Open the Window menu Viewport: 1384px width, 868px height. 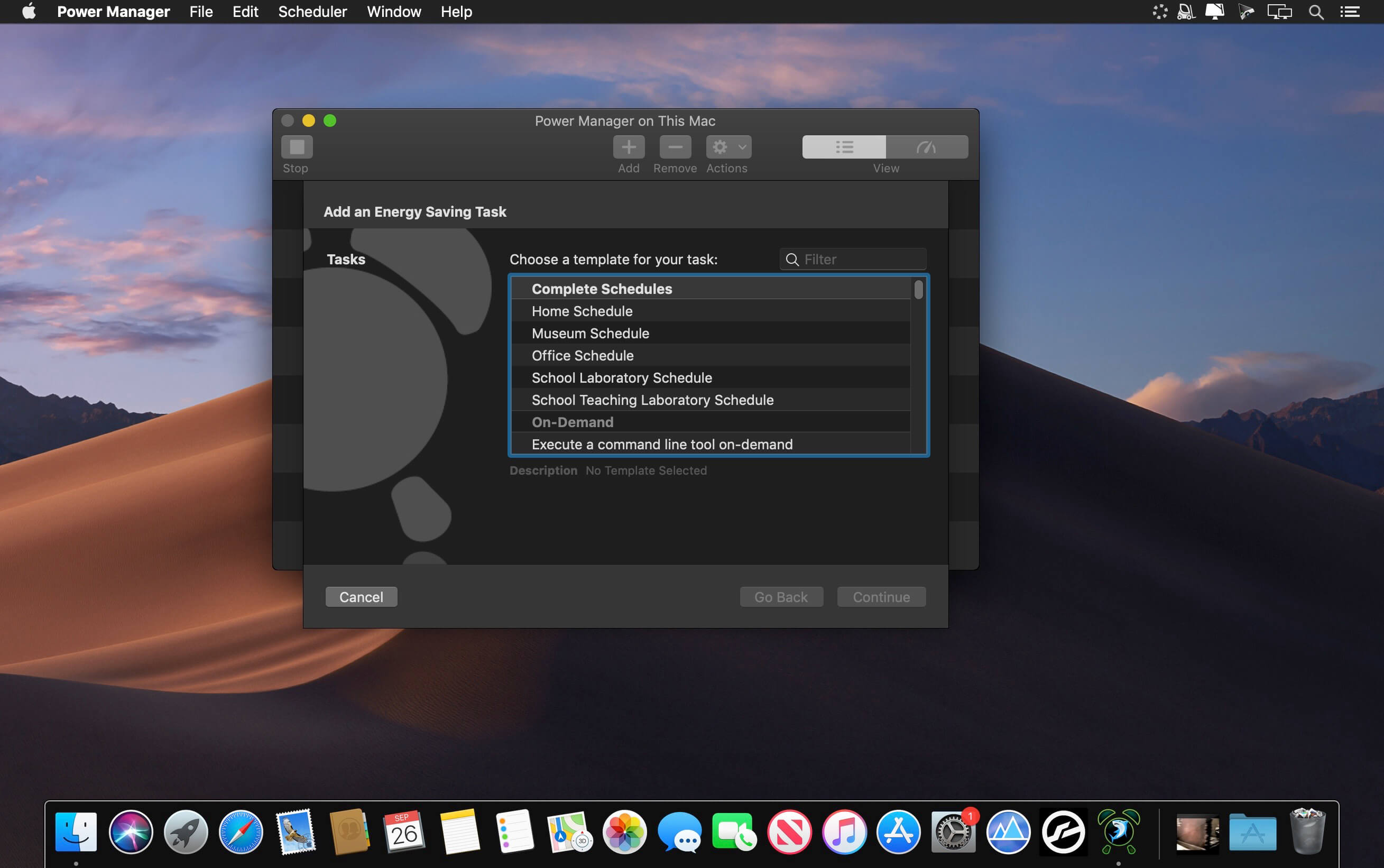tap(394, 12)
